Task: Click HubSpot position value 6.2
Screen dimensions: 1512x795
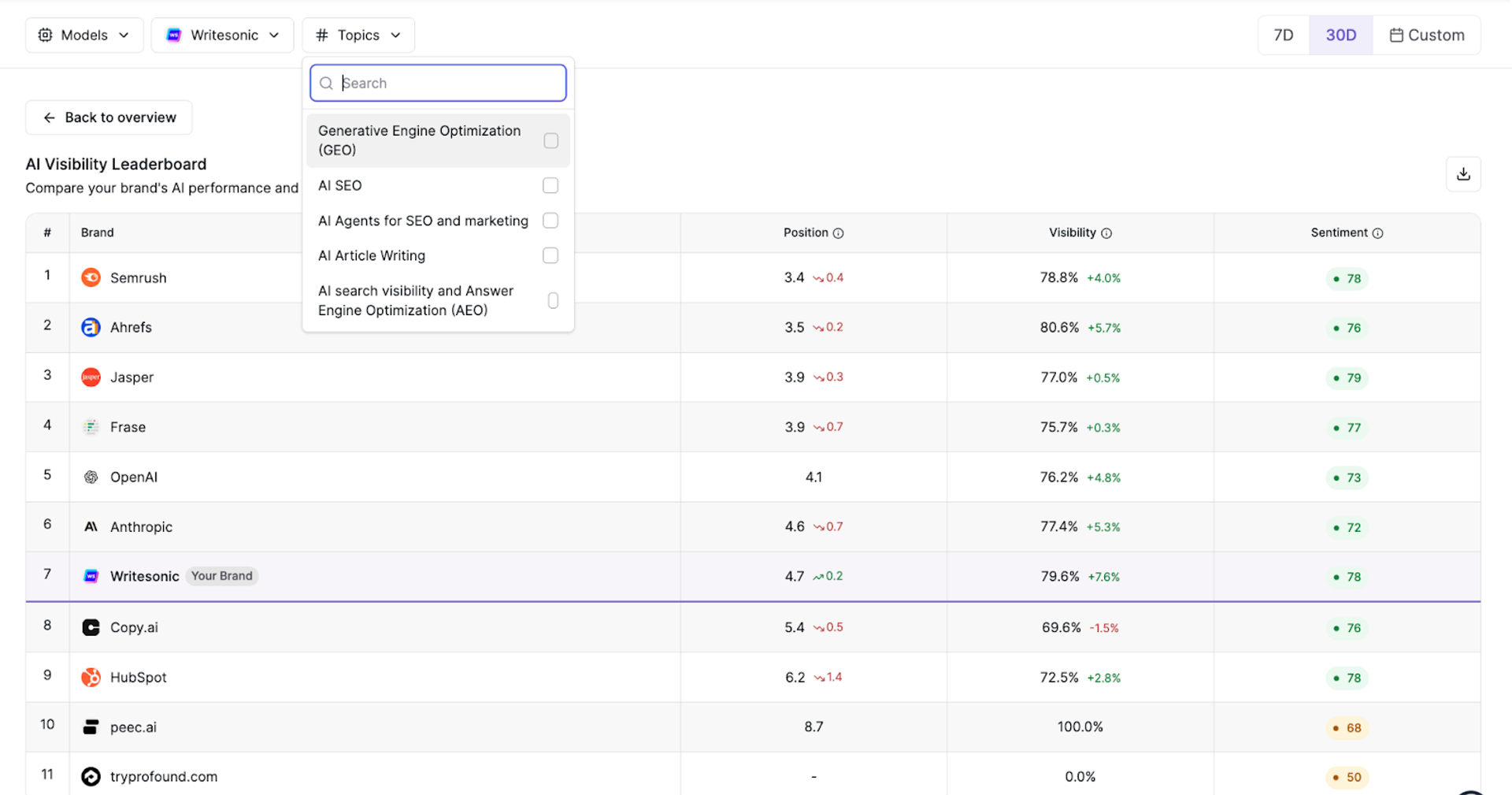Action: pyautogui.click(x=795, y=677)
